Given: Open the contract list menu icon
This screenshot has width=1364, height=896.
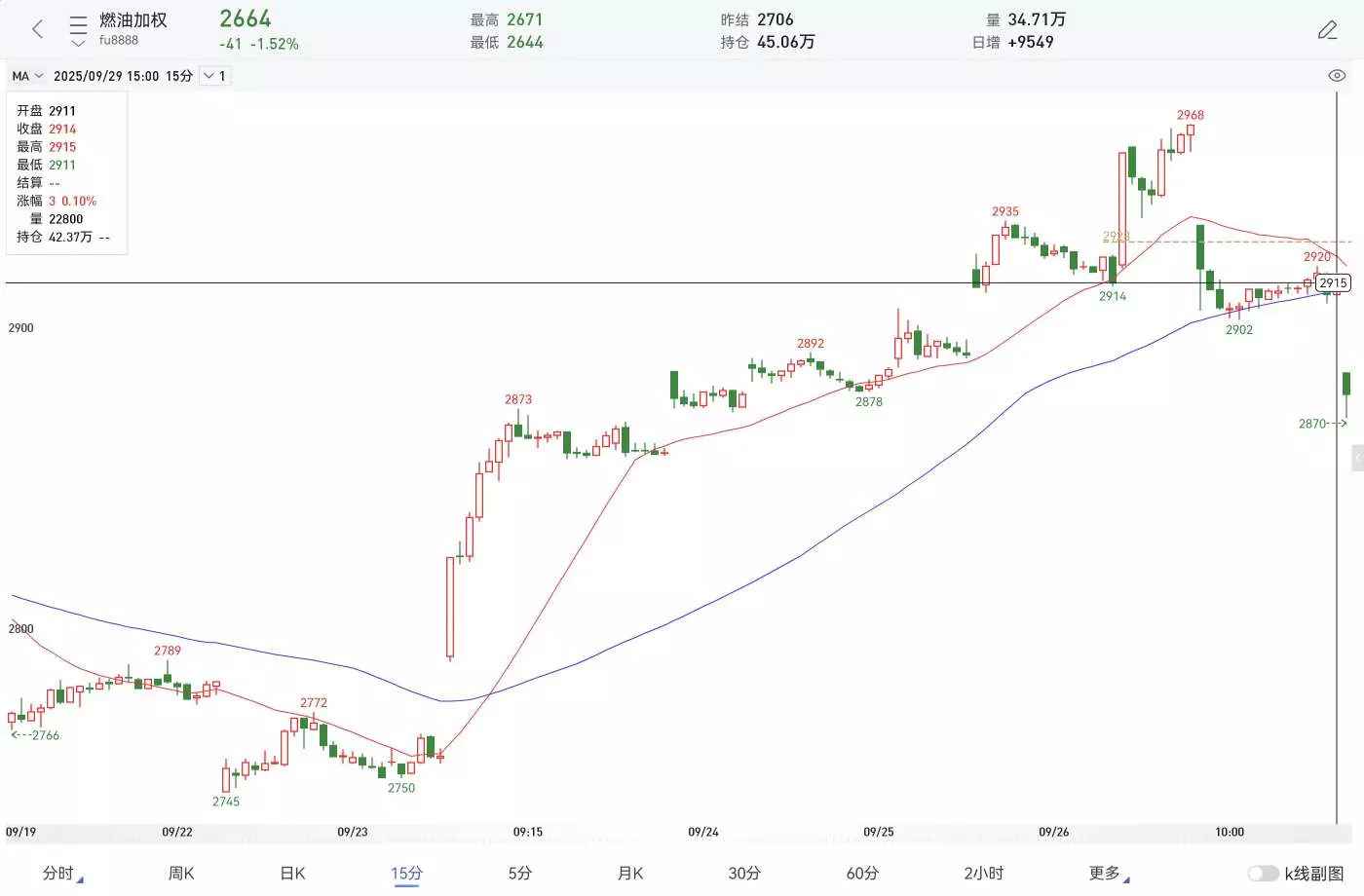Looking at the screenshot, I should pos(79,30).
